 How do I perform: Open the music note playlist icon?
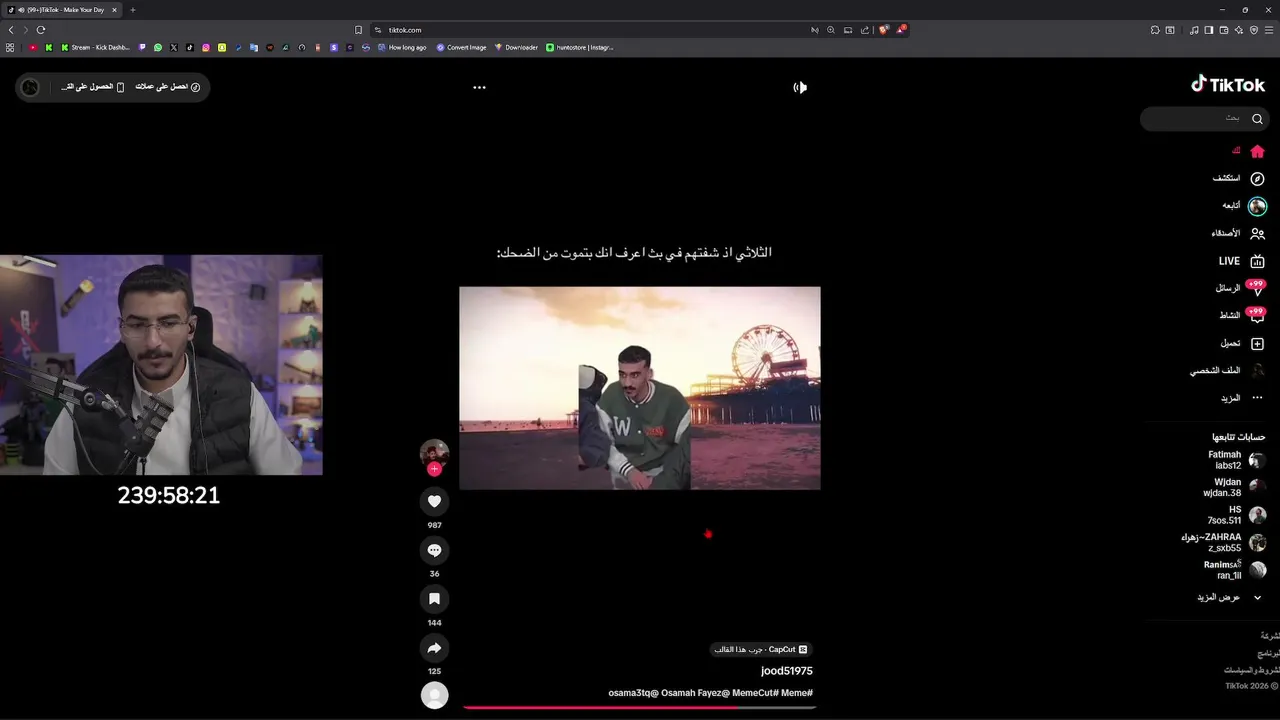pos(1194,30)
